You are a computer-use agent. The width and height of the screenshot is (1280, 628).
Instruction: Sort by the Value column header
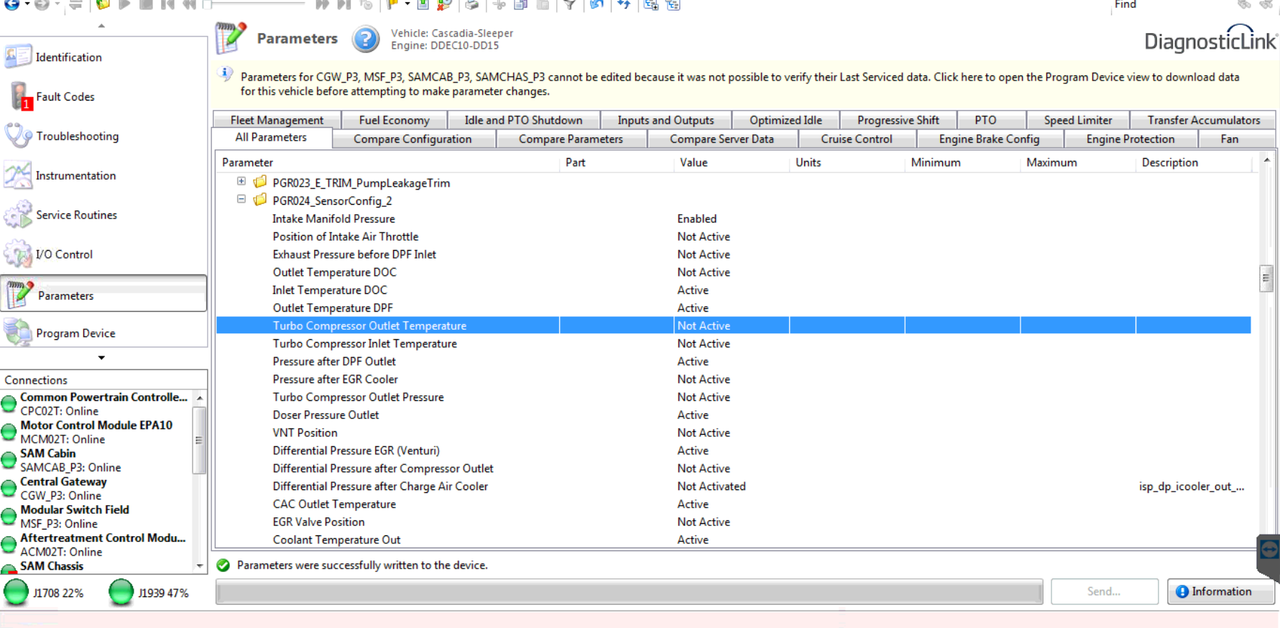click(x=732, y=162)
